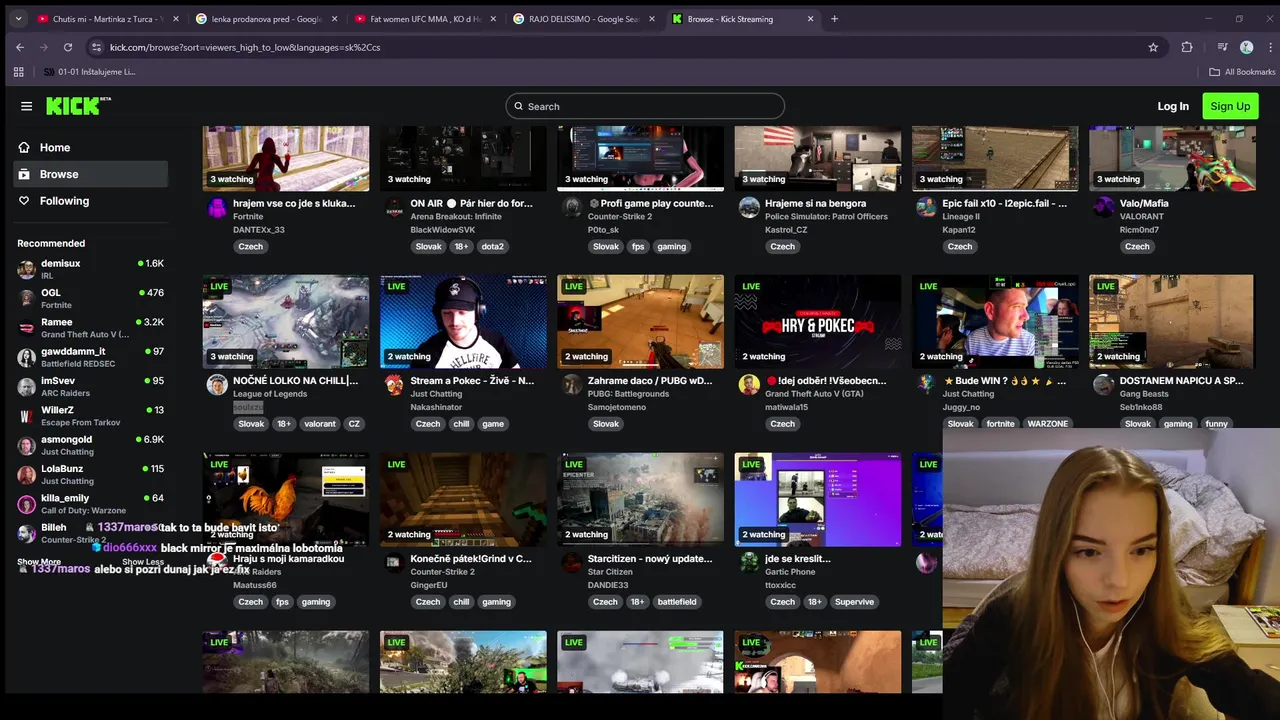Bookmark this page with star icon

(1153, 47)
